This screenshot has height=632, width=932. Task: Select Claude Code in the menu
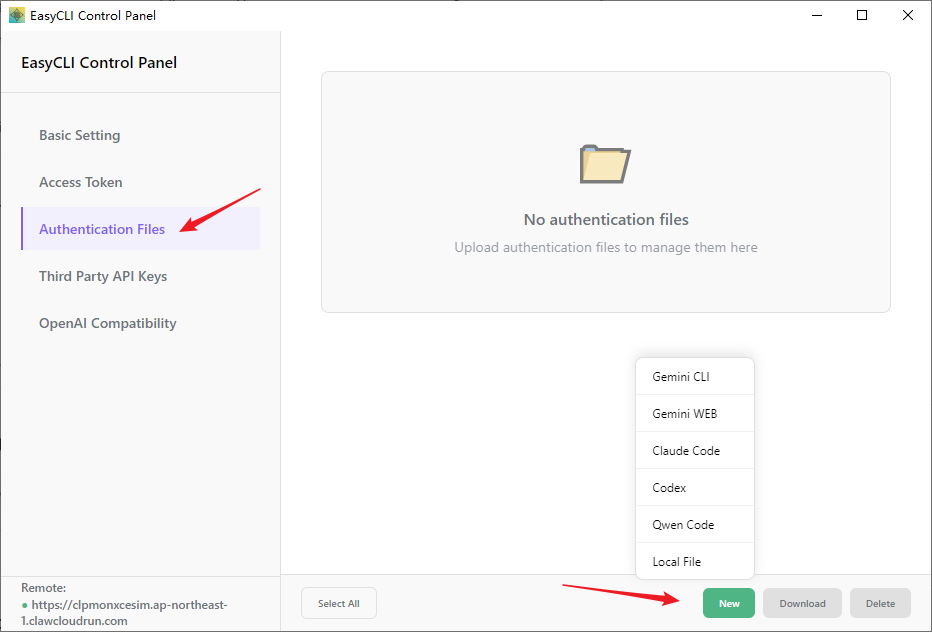point(686,451)
